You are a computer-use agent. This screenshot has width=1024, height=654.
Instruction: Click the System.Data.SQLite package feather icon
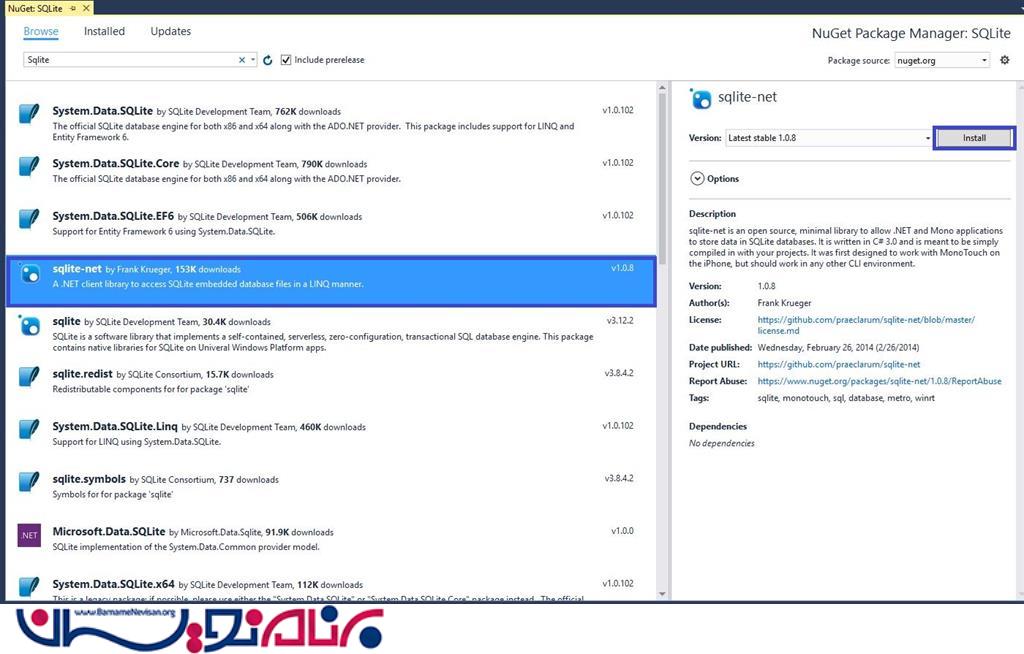tap(30, 113)
